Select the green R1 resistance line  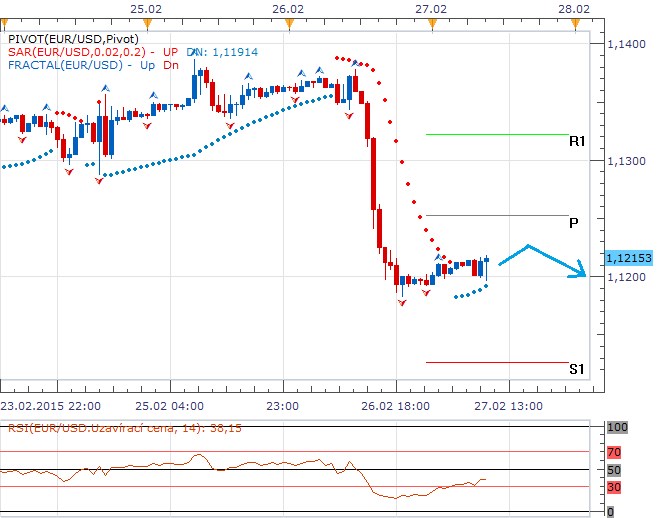[x=496, y=134]
